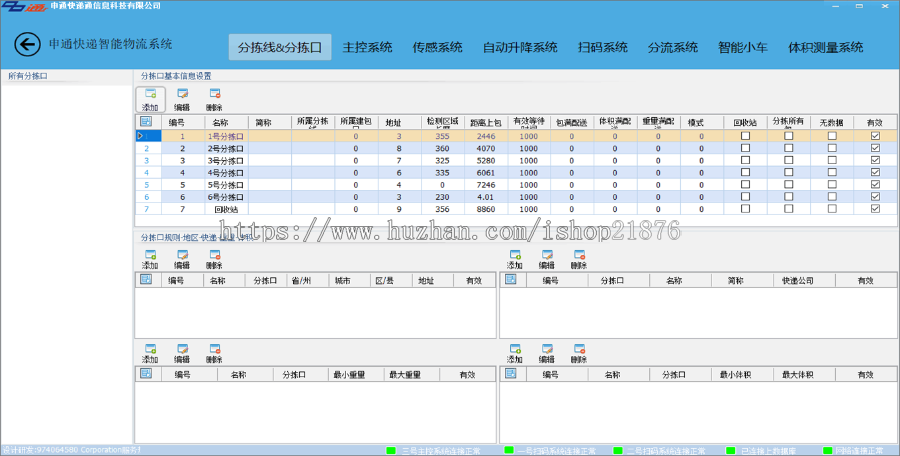The height and width of the screenshot is (456, 900).
Task: Enable 回收站 checkbox for 4号分拣口 row
Action: point(745,172)
